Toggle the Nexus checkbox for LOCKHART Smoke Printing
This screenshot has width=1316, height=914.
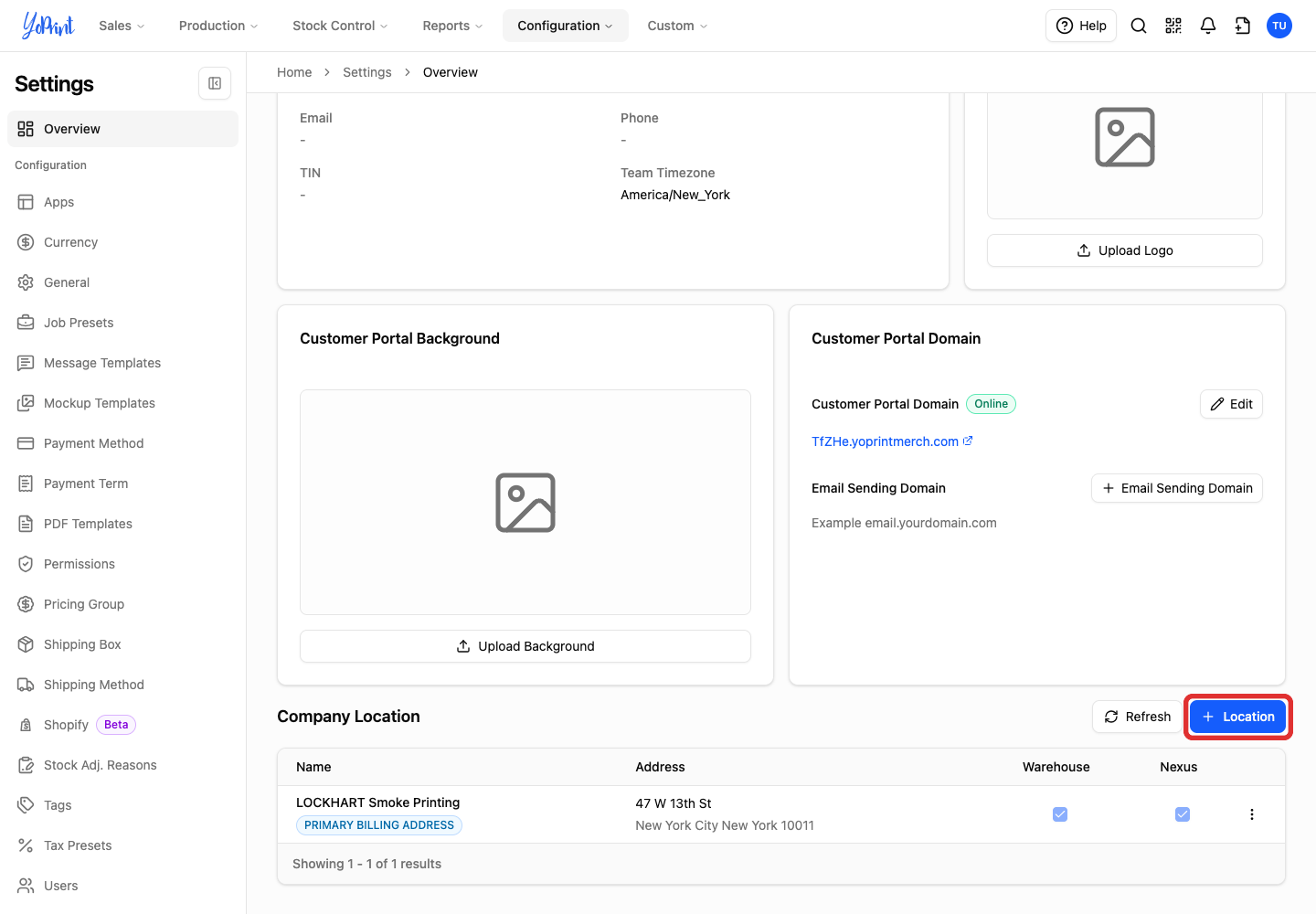click(x=1183, y=814)
